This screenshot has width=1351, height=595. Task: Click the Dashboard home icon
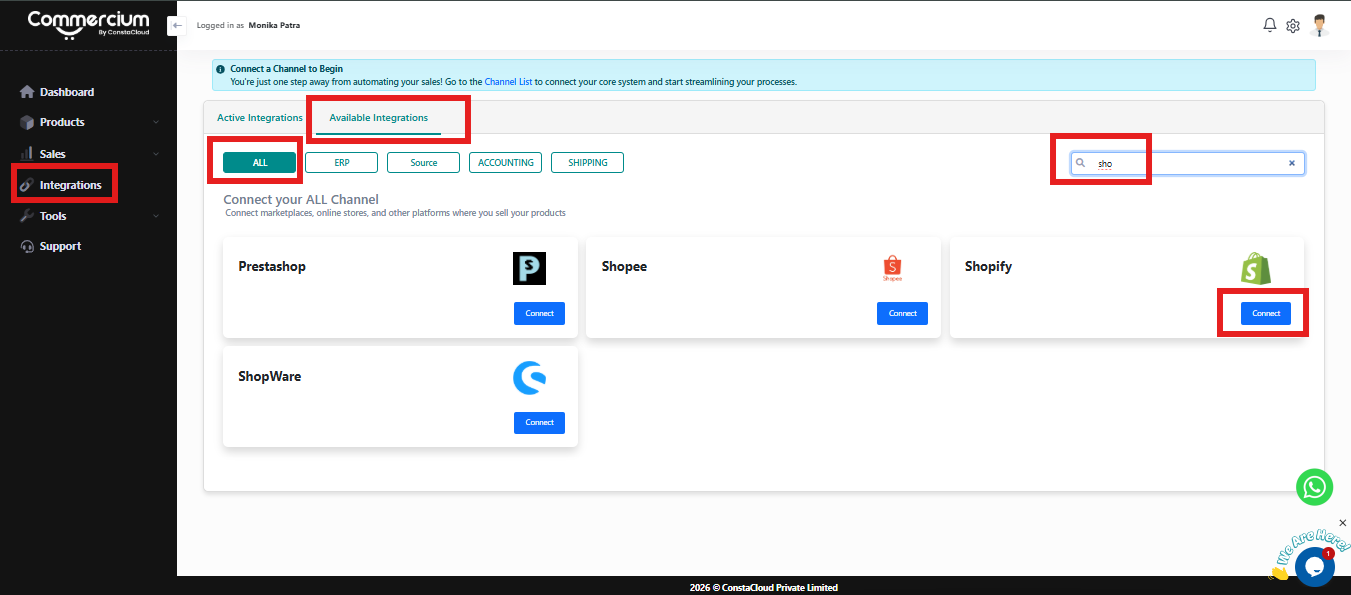point(27,92)
